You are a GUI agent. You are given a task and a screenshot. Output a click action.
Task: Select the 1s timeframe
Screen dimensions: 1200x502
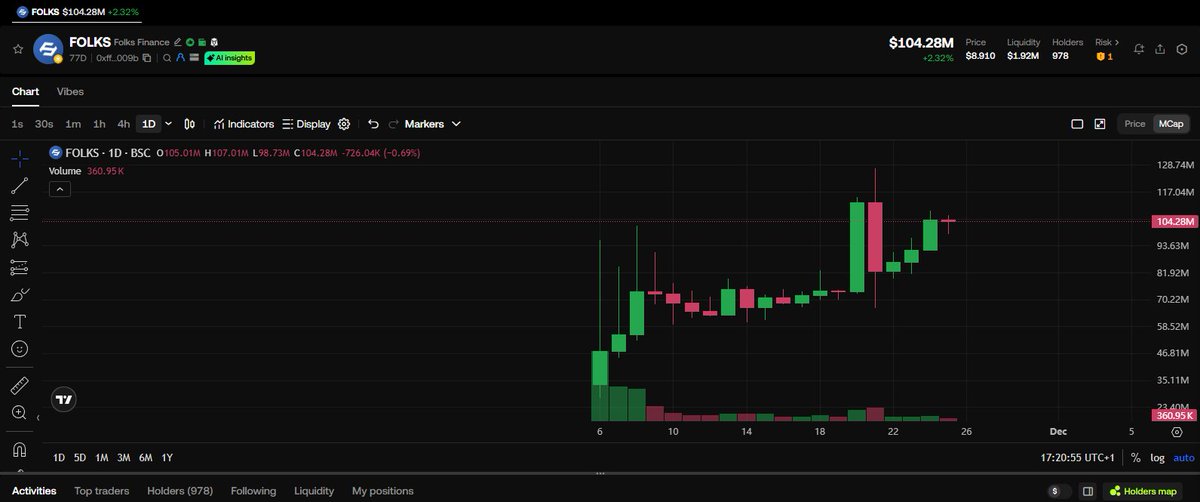tap(17, 124)
